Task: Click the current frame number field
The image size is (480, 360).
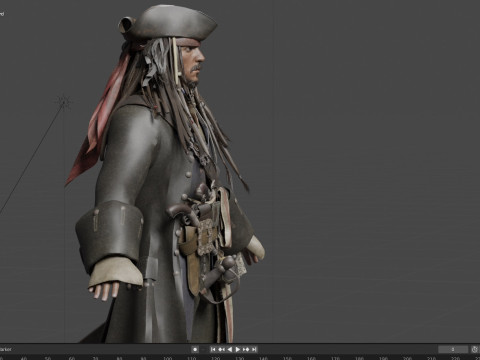Action: (453, 349)
